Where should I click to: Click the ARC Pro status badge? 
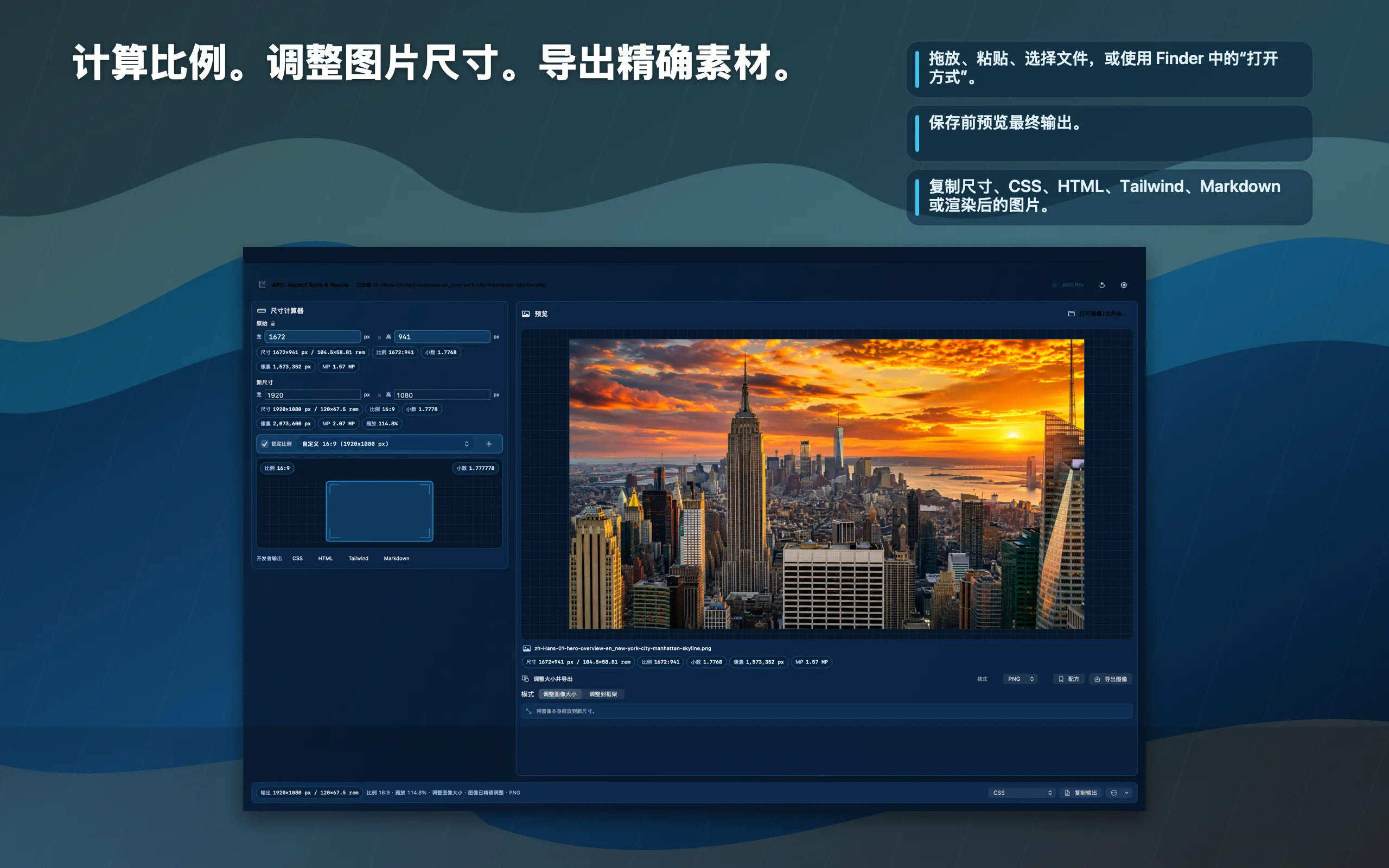(1069, 285)
